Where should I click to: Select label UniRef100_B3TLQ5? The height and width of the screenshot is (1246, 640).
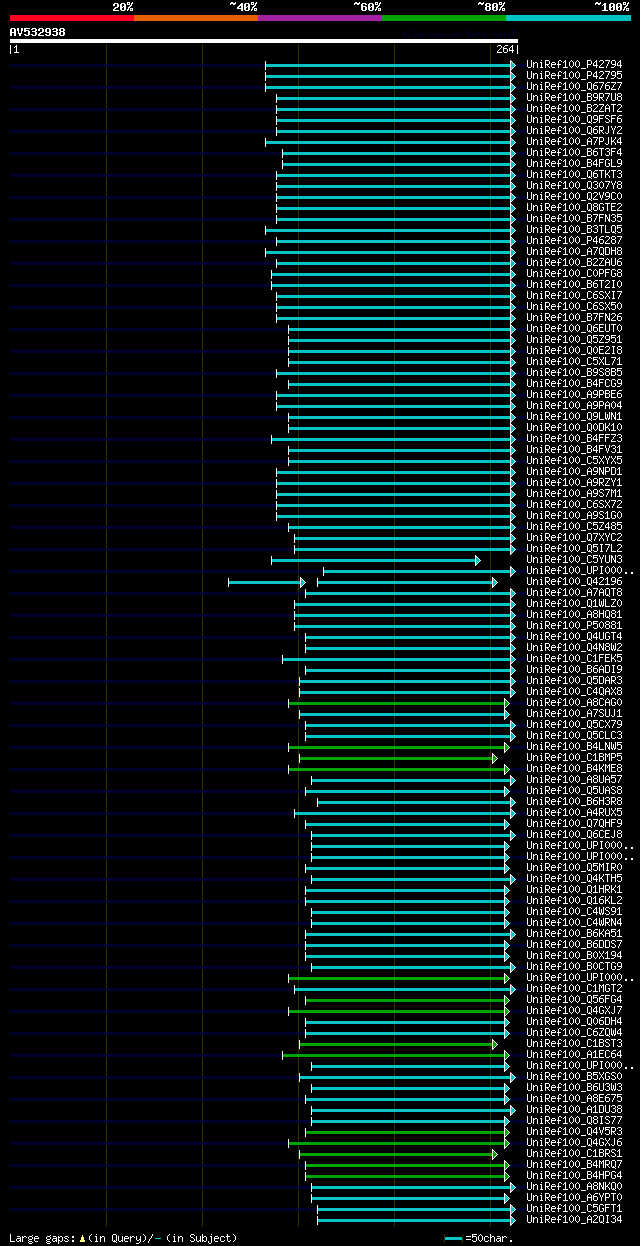(x=574, y=230)
